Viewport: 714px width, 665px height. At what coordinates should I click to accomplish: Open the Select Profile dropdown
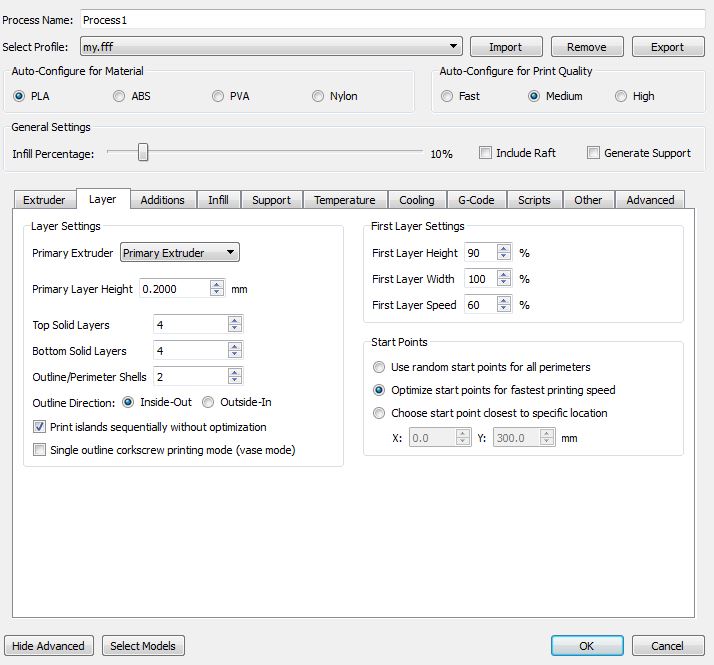[x=454, y=46]
